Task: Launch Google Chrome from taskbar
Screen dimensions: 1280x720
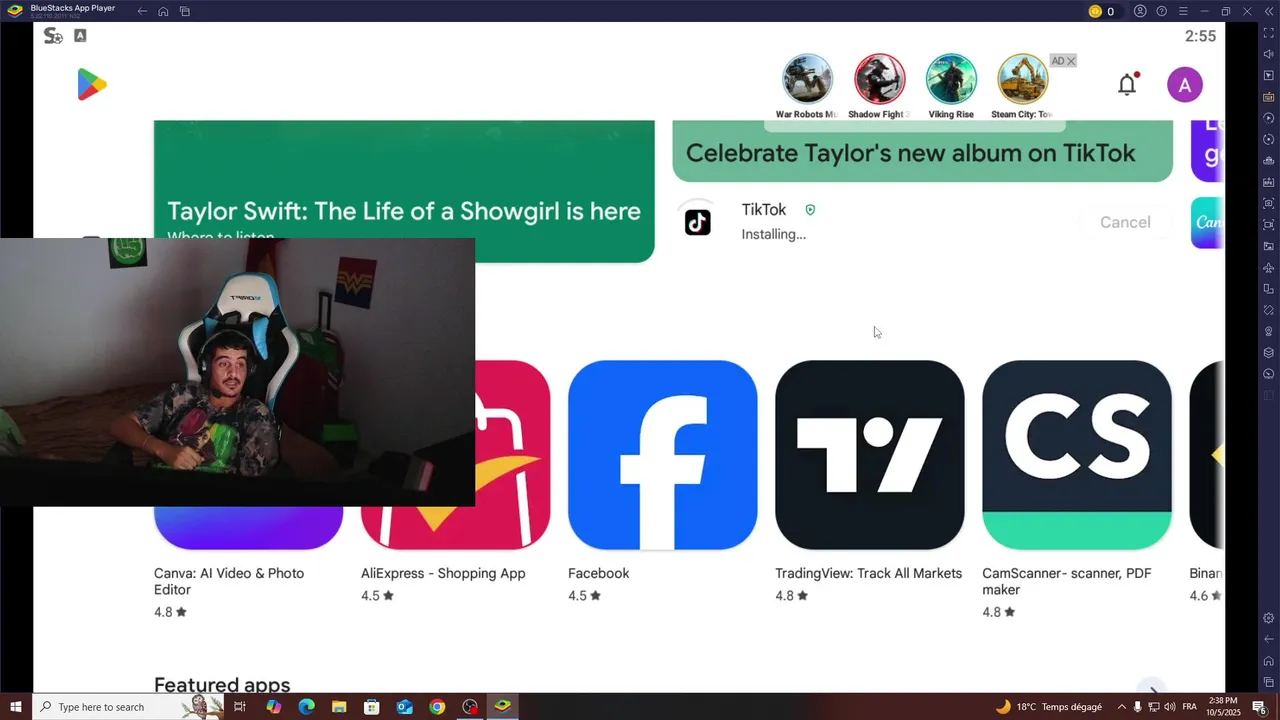Action: pos(437,707)
